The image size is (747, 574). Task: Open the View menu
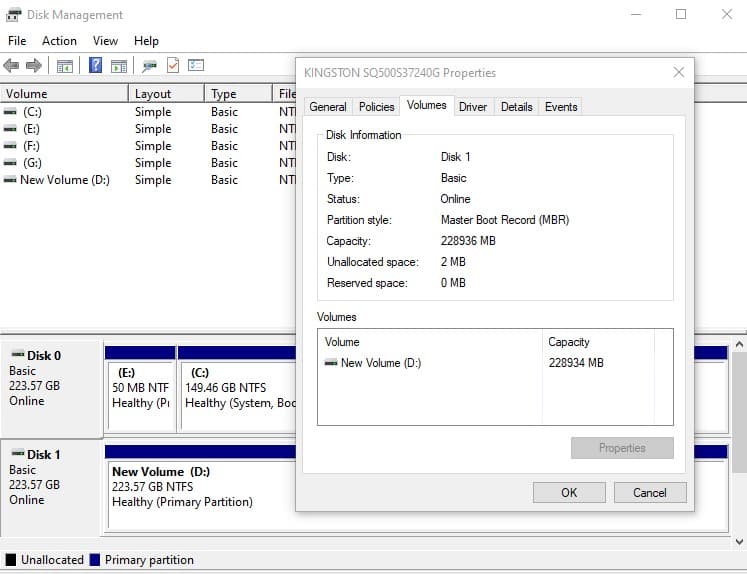[105, 41]
